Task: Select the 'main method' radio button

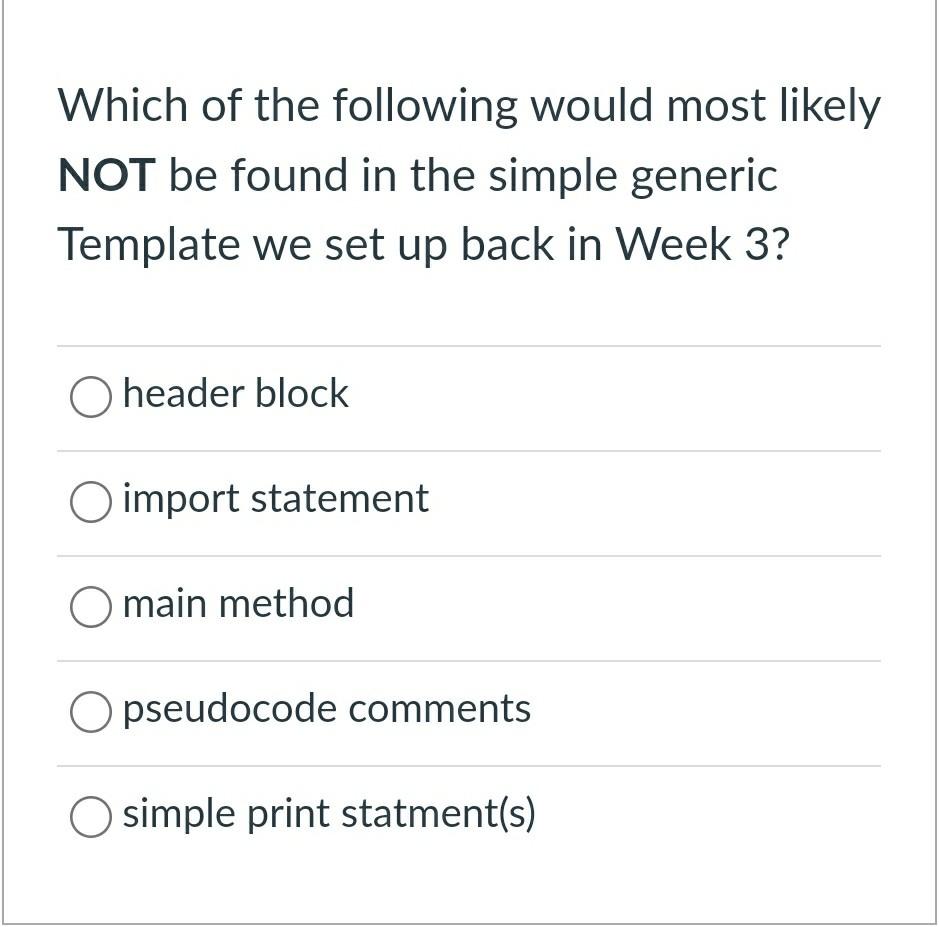Action: [91, 607]
